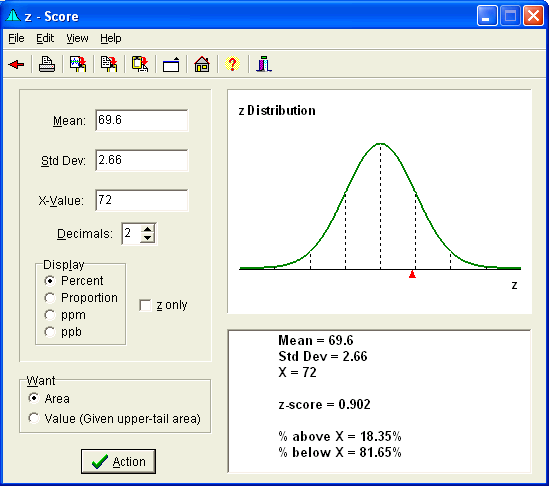Screen dimensions: 549x486
Task: Click the window restore toolbar icon
Action: coord(171,64)
